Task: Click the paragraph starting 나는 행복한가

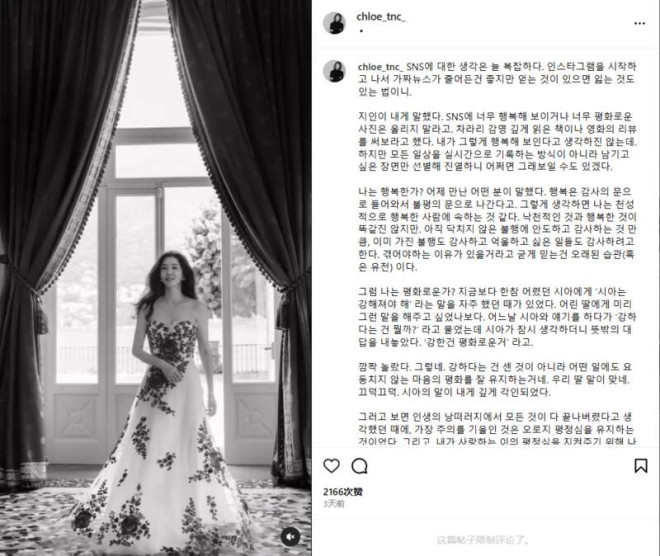Action: click(x=497, y=229)
